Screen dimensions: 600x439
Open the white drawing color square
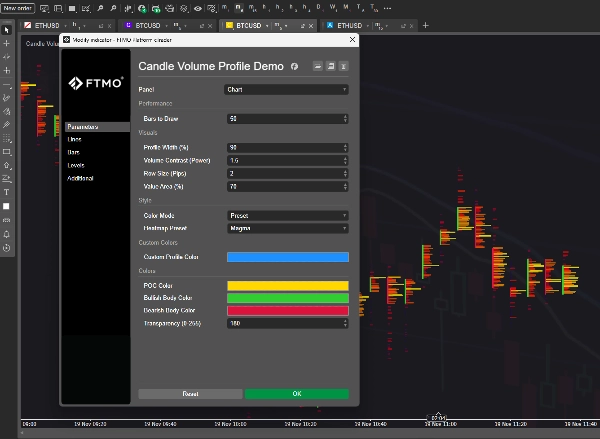pos(7,206)
